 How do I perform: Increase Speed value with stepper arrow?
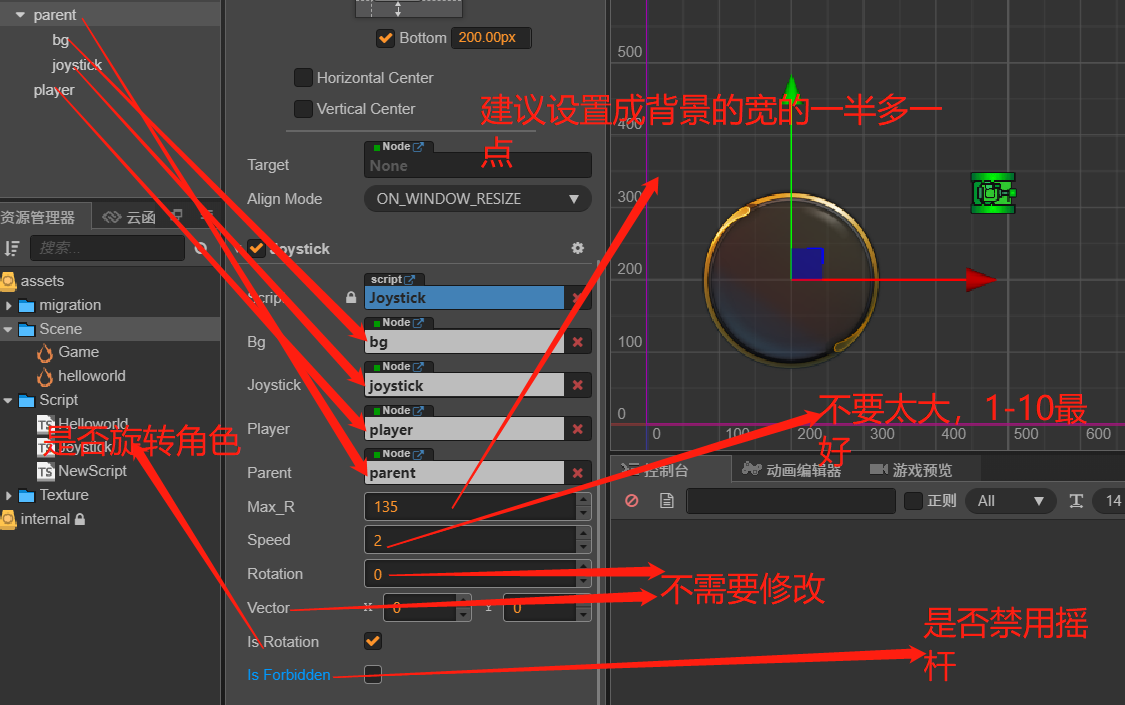click(583, 533)
